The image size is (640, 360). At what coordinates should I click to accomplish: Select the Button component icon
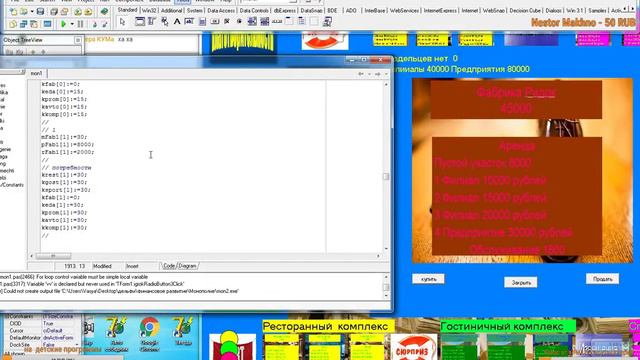tap(215, 21)
